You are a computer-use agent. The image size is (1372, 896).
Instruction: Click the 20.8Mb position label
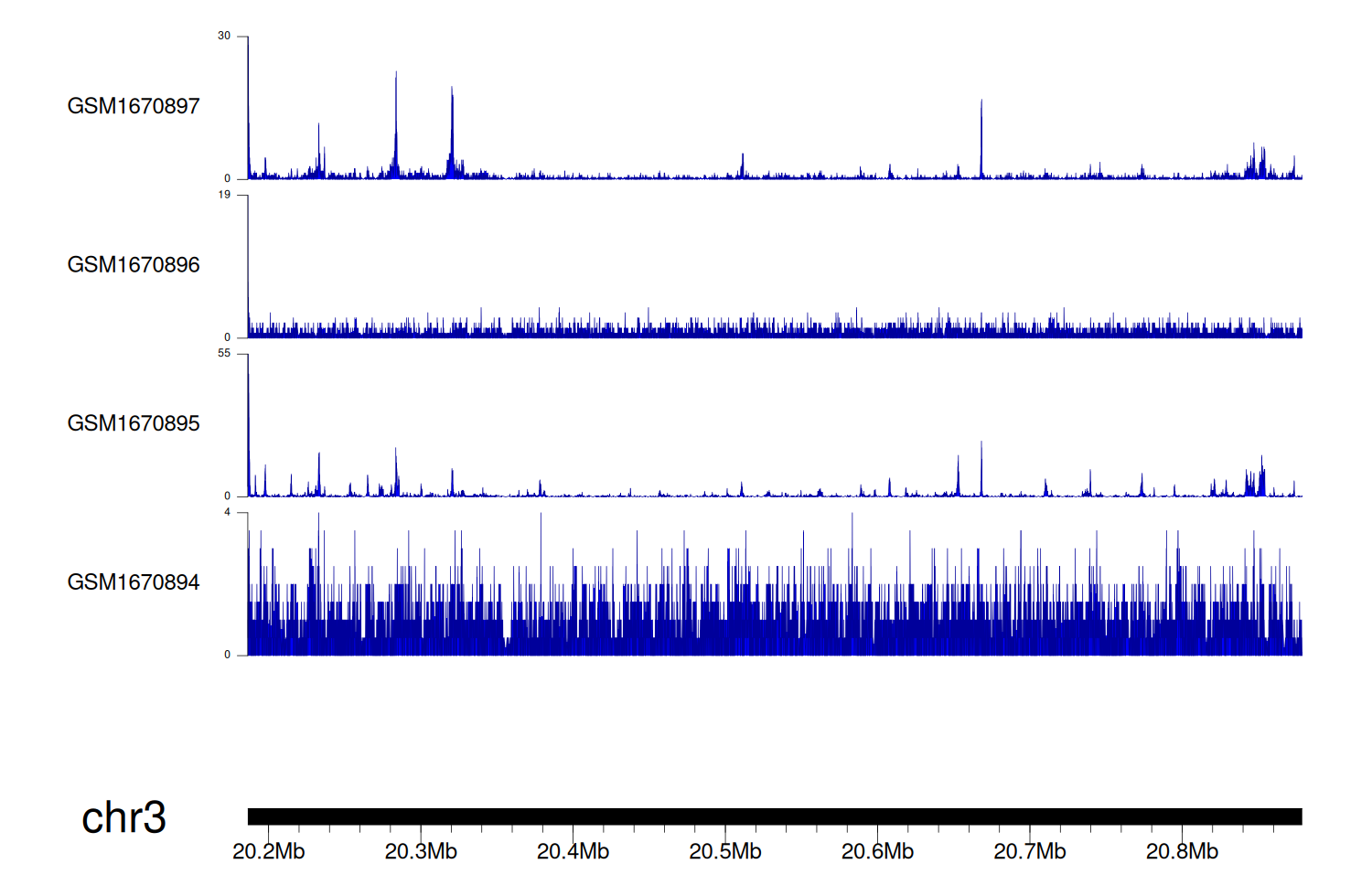click(x=1182, y=852)
